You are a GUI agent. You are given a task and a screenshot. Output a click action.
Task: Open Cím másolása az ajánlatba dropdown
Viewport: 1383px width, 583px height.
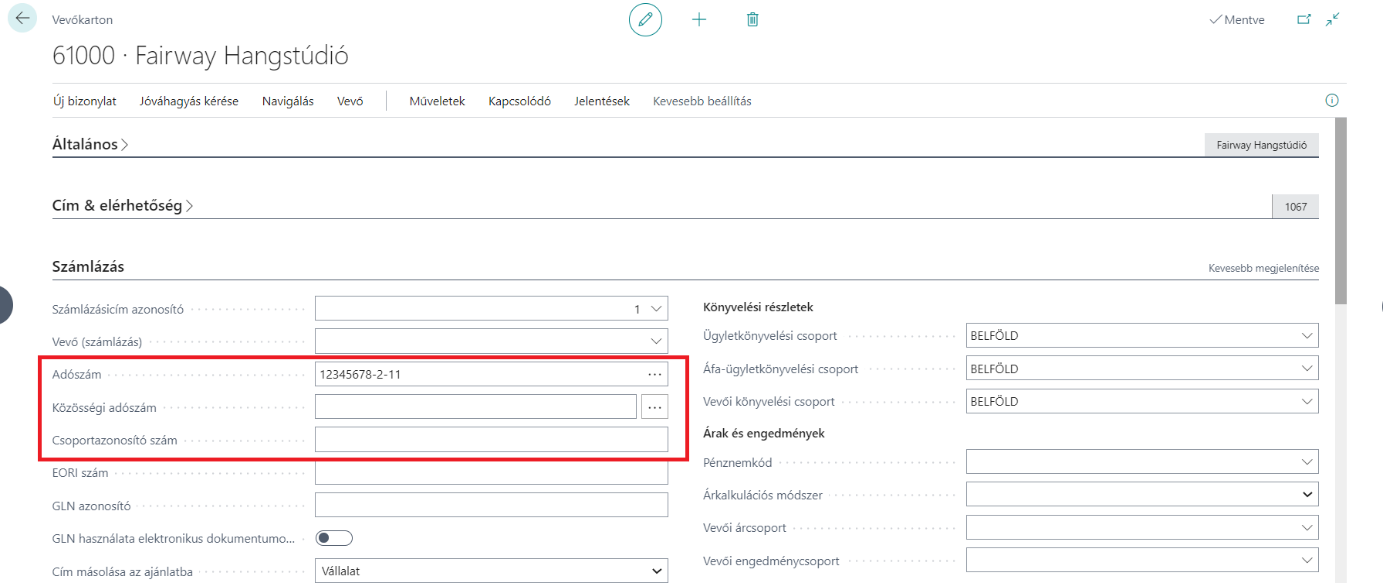(x=657, y=571)
